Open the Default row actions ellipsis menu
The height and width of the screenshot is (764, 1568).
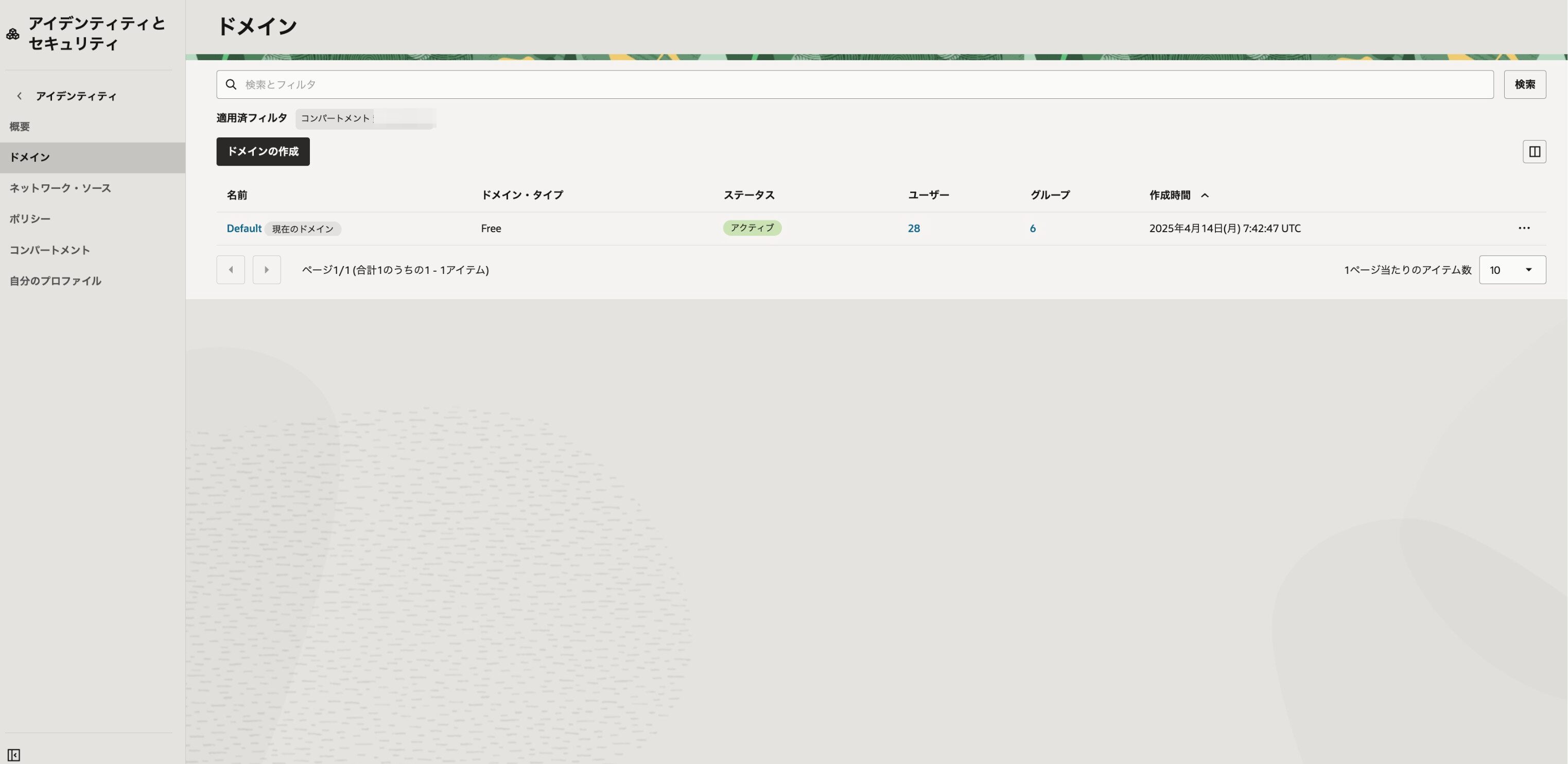click(x=1524, y=228)
